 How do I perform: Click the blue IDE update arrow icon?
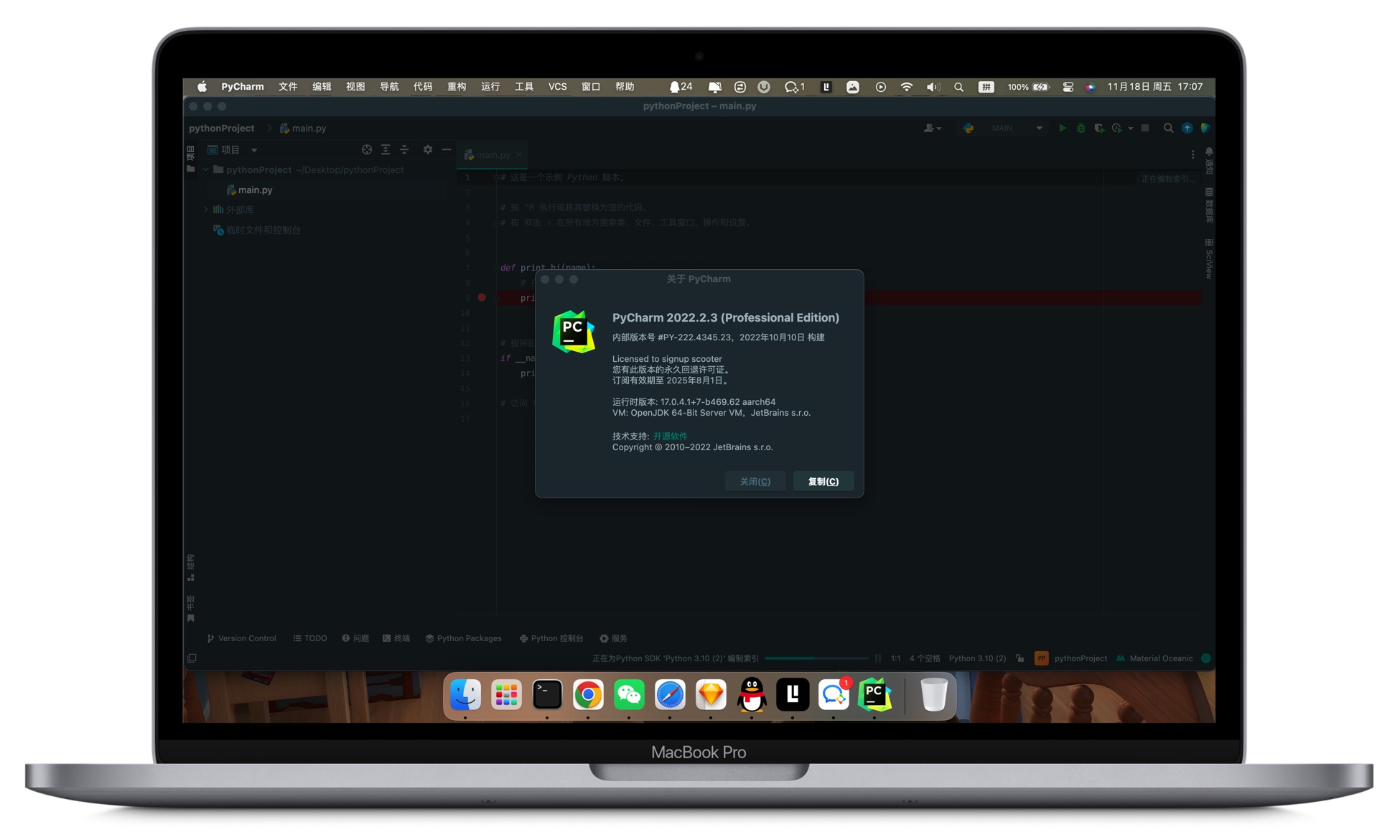(x=1187, y=128)
